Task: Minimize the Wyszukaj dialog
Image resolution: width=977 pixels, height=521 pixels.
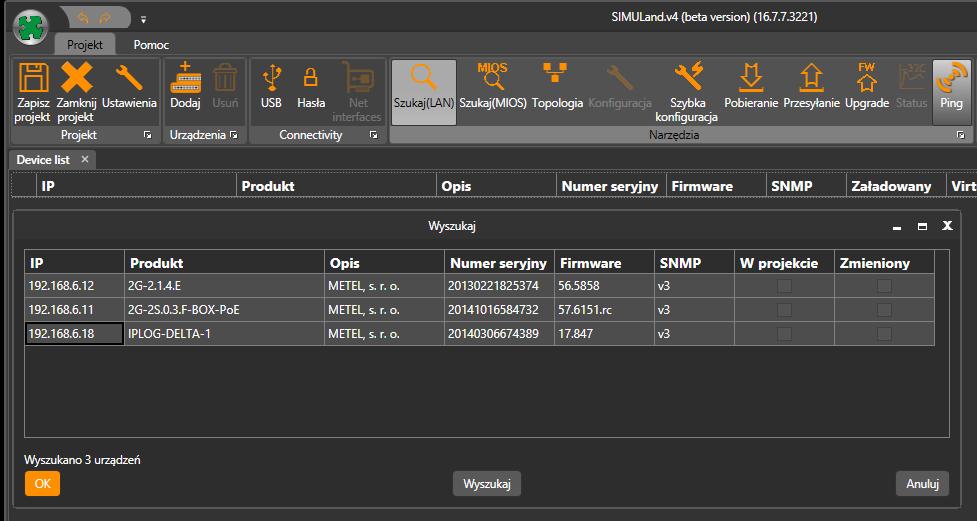Action: [897, 227]
